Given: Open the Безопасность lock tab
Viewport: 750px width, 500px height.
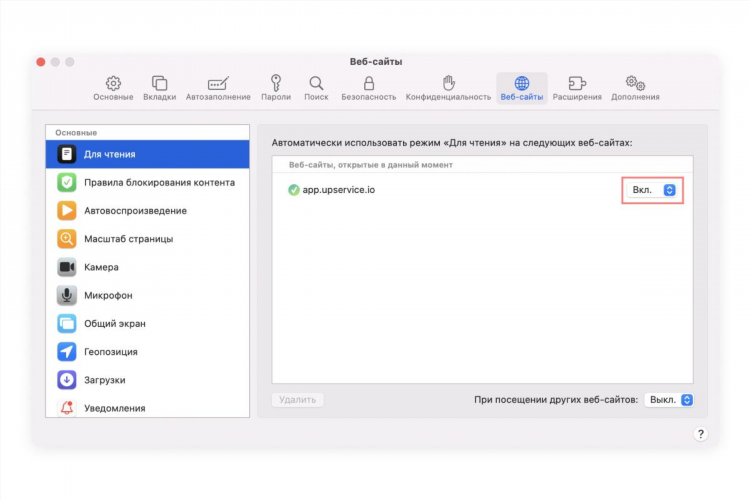Looking at the screenshot, I should (x=368, y=88).
